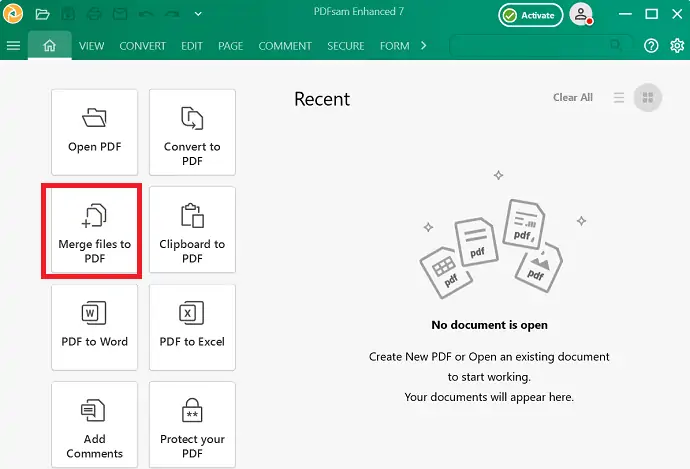Maximize the PDFsam window
This screenshot has width=690, height=469.
click(651, 14)
